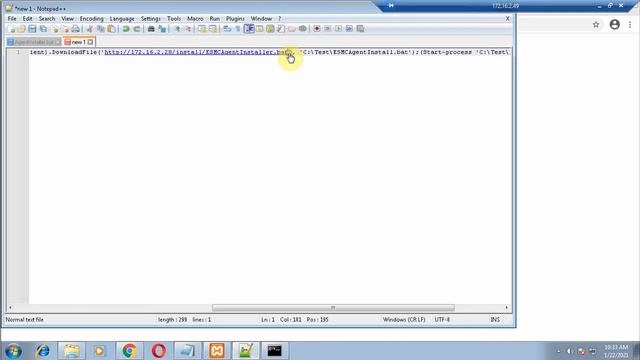Toggle Show All Characters icon
Image resolution: width=640 pixels, height=360 pixels.
[x=238, y=29]
